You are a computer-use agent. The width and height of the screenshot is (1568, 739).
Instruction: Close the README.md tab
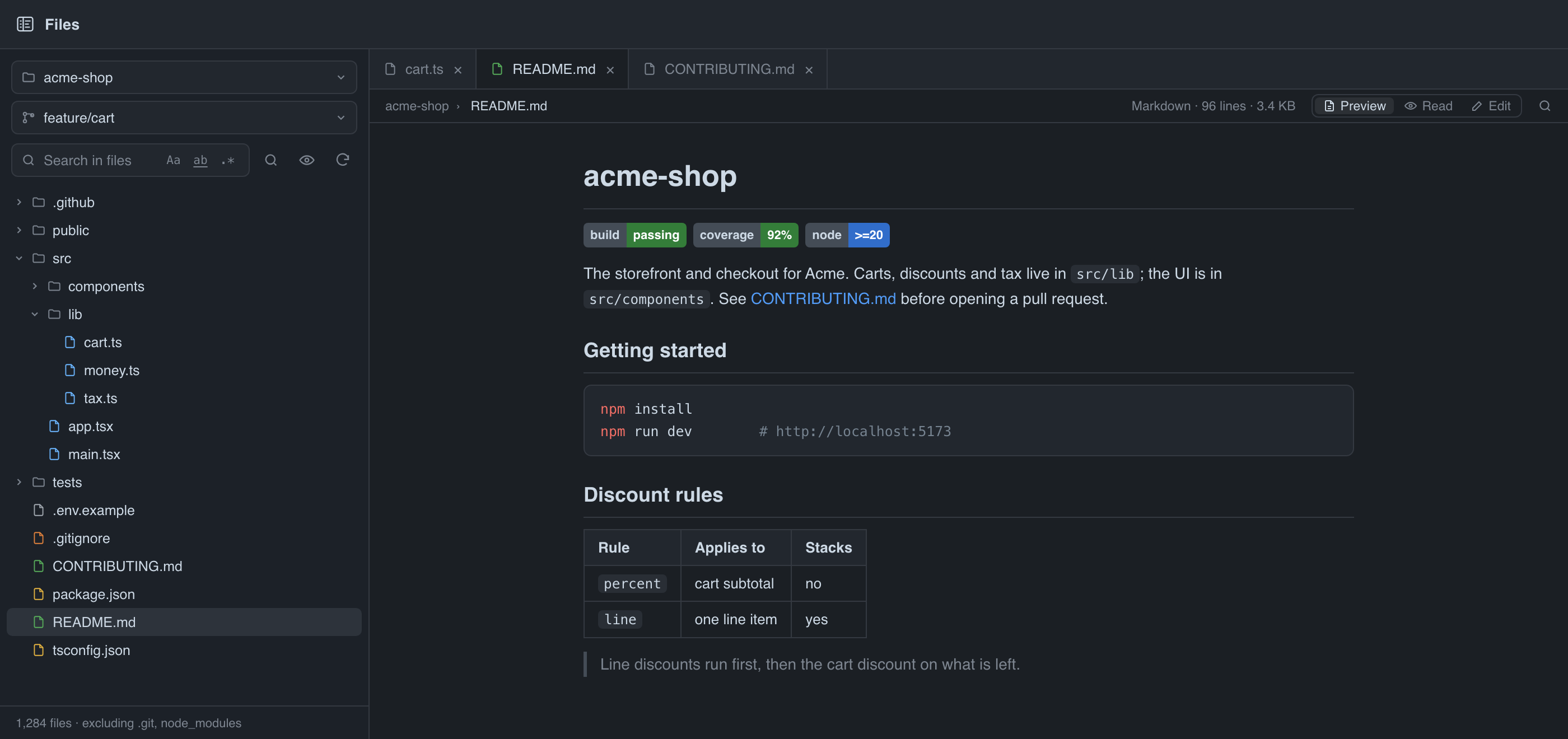tap(610, 70)
